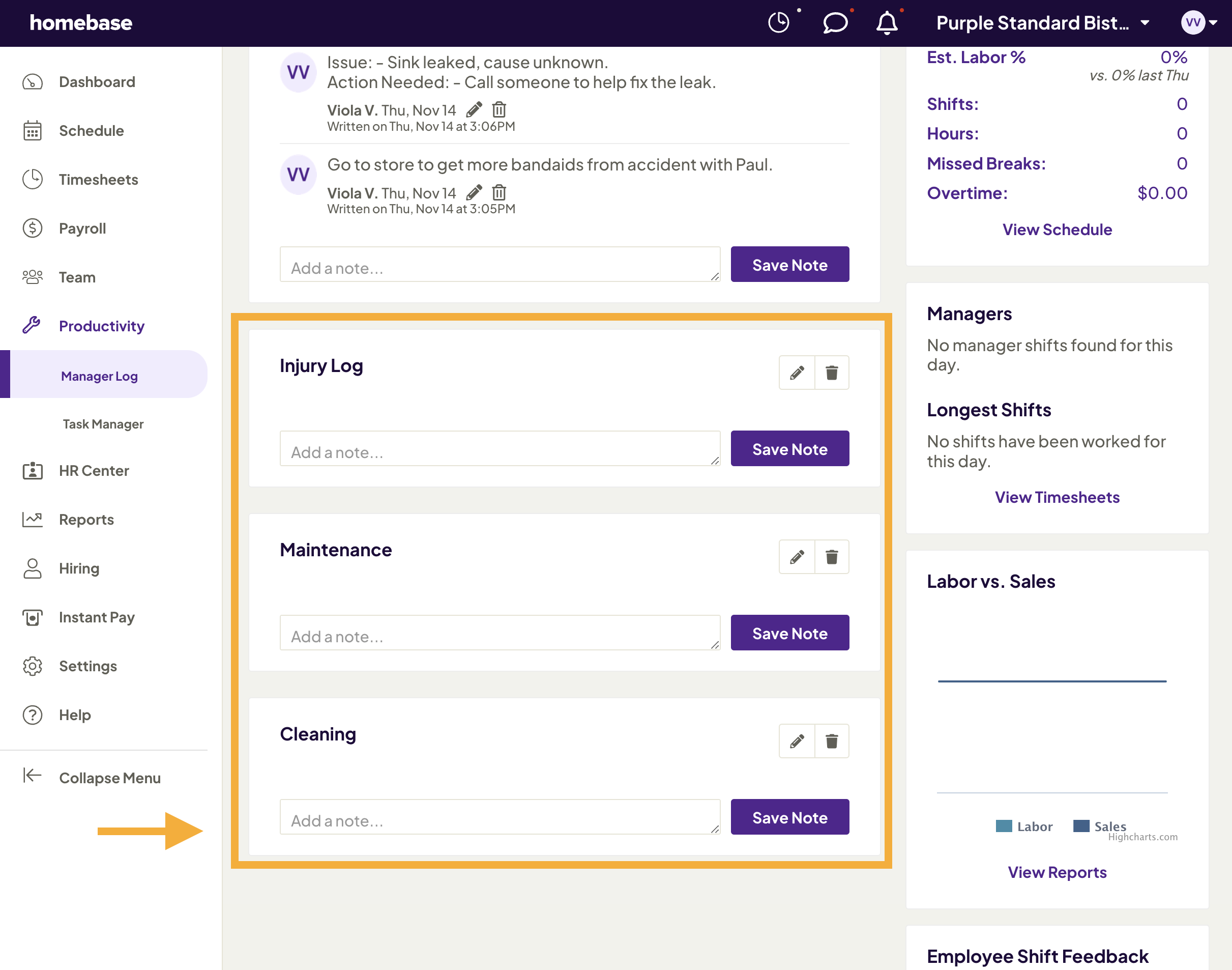Open the messaging chat bubble icon
The height and width of the screenshot is (970, 1232).
click(835, 23)
